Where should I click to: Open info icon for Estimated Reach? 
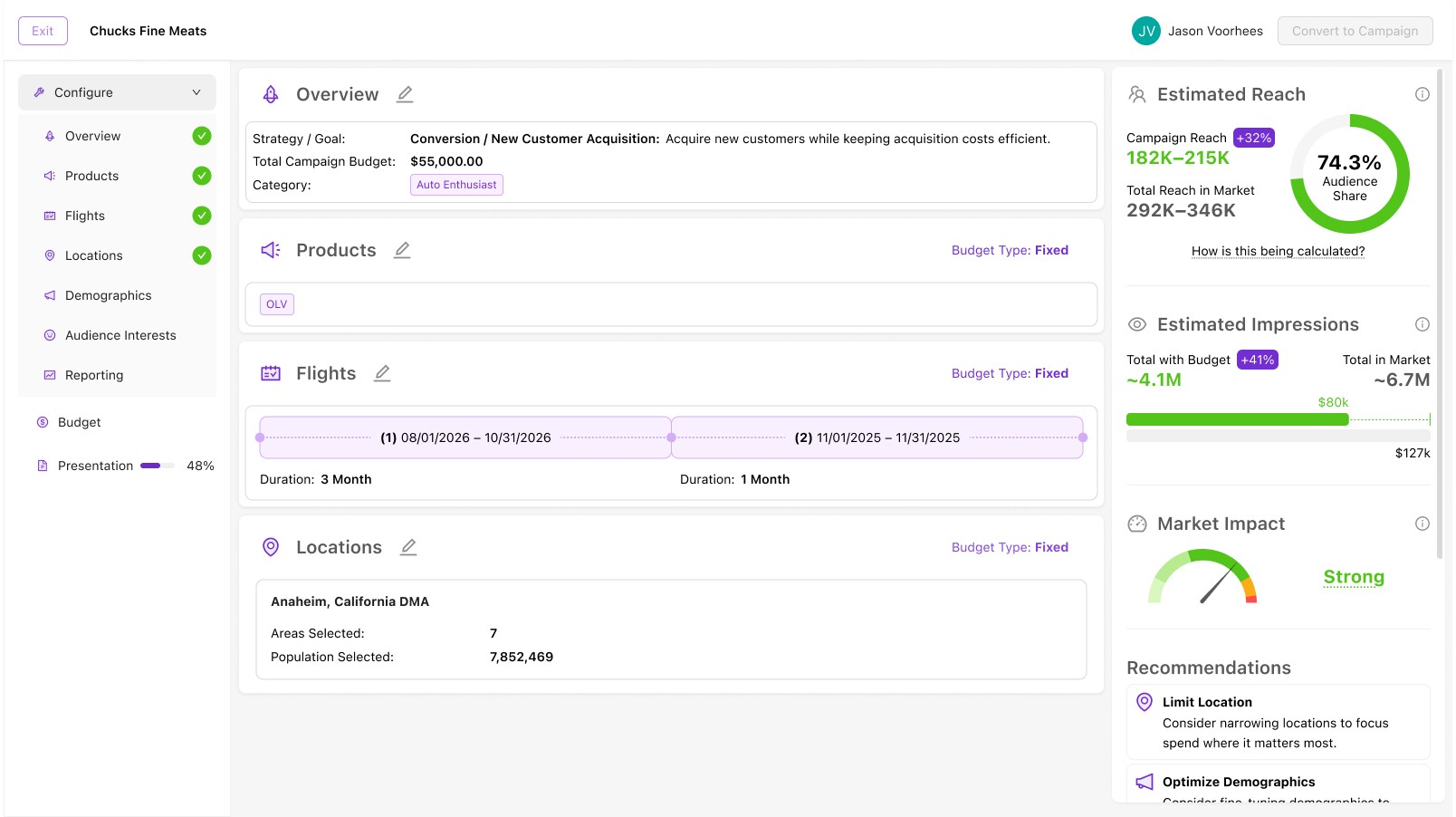(1422, 94)
